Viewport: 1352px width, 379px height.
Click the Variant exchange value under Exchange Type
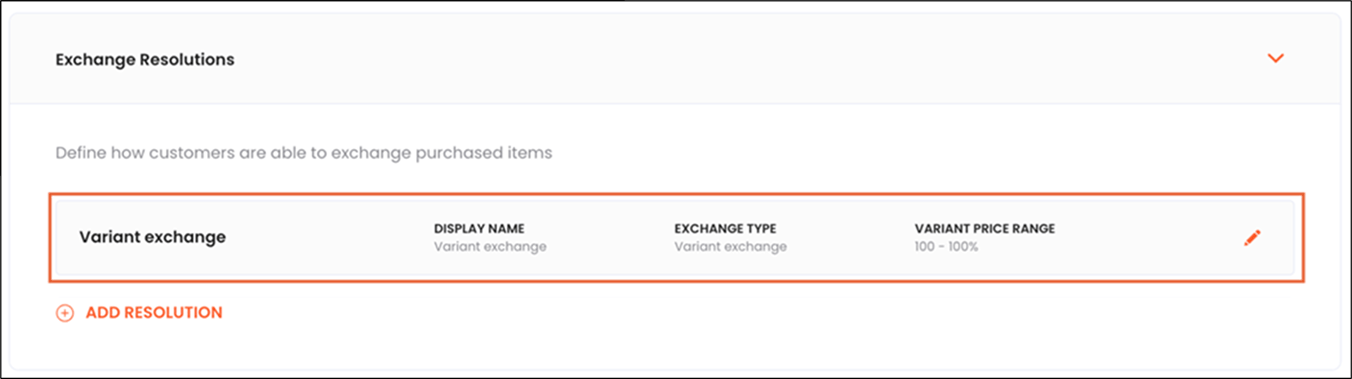[730, 247]
